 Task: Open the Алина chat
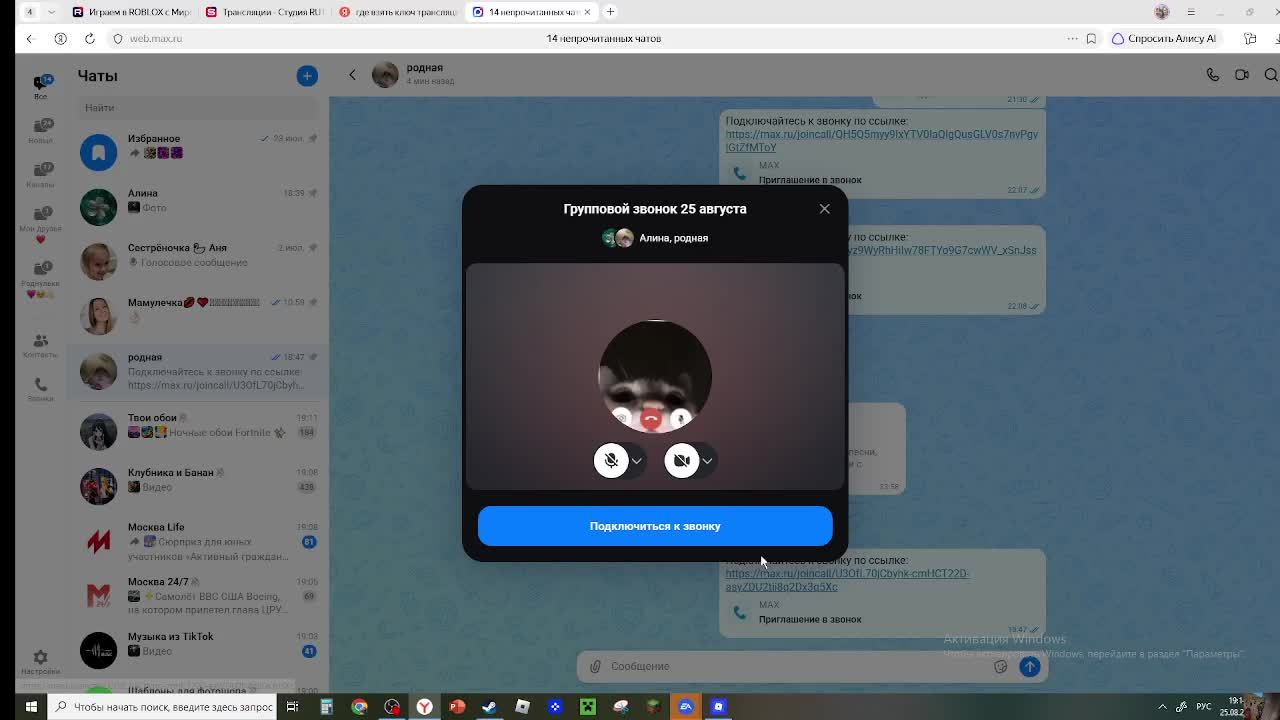[198, 207]
